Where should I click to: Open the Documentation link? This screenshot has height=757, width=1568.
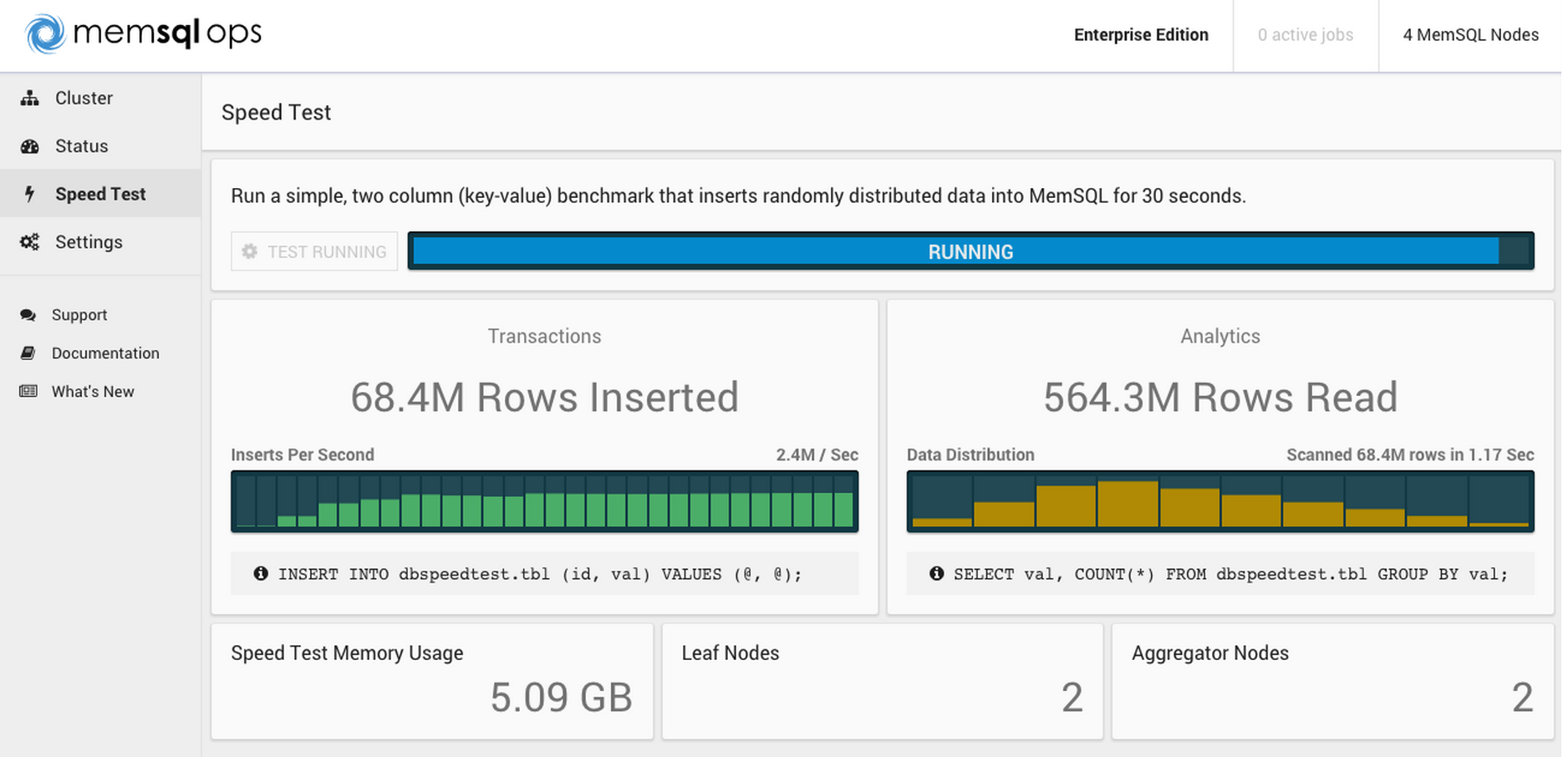click(105, 353)
